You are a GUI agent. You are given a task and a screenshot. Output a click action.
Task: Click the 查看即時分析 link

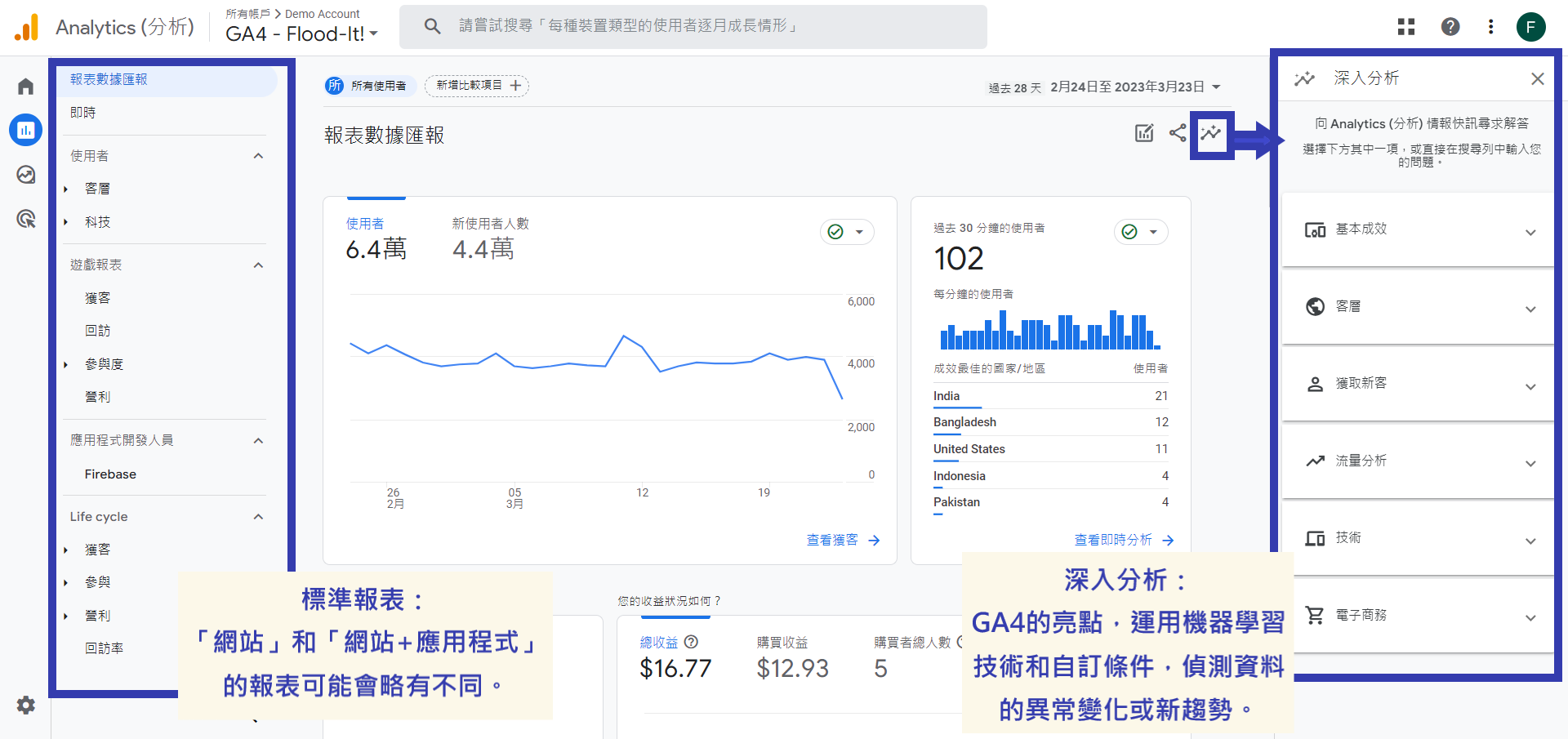(1124, 540)
